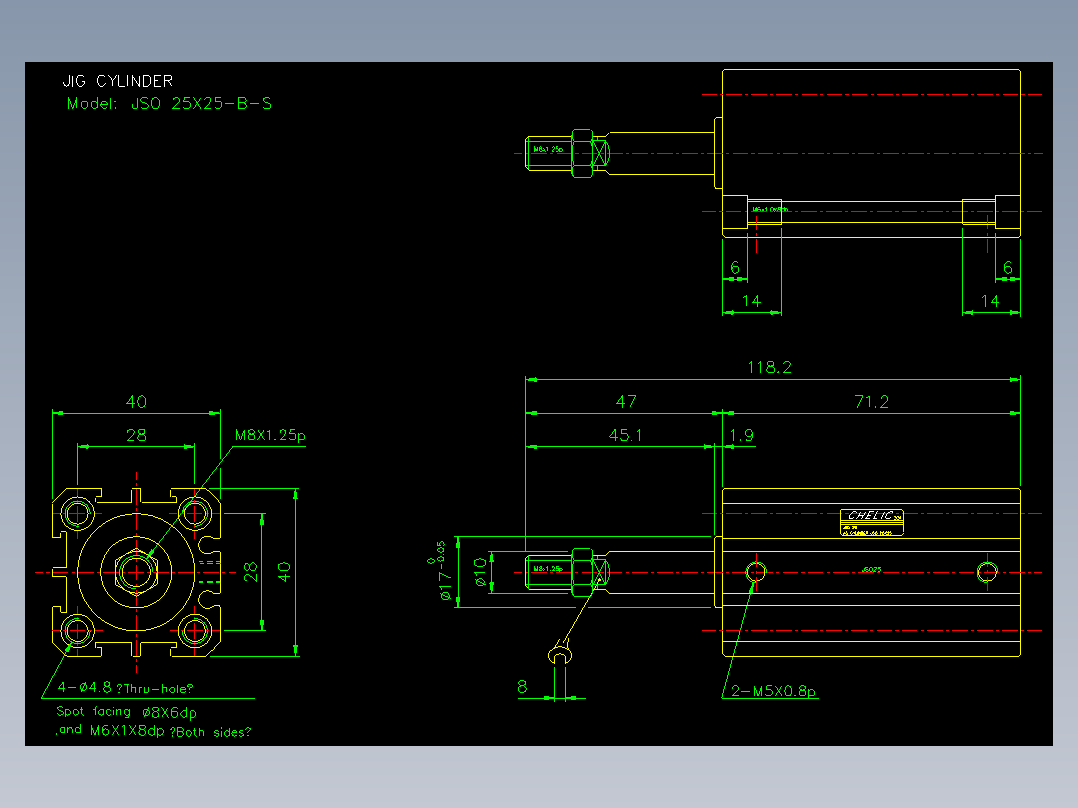Select the hex nut in the front view center
Image resolution: width=1078 pixels, height=808 pixels.
coord(136,572)
